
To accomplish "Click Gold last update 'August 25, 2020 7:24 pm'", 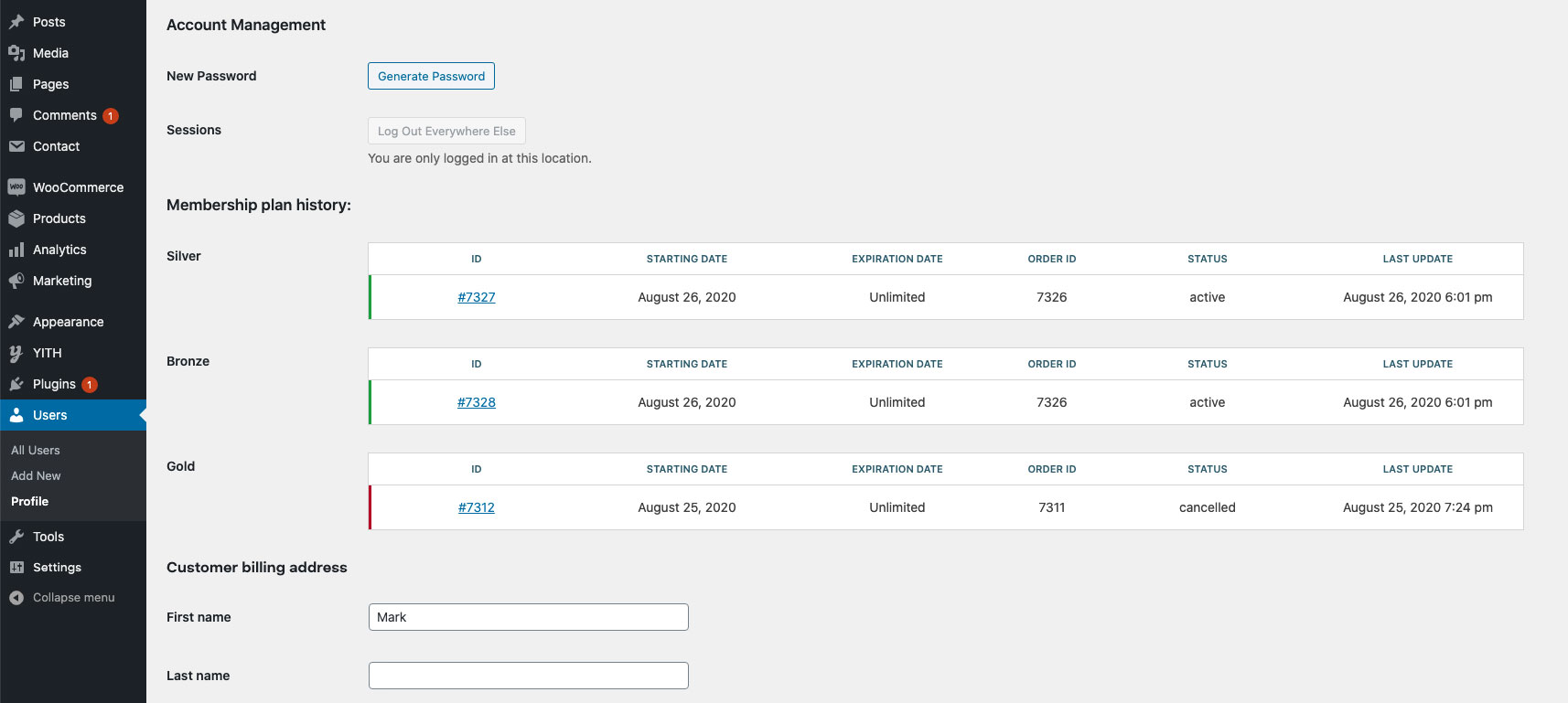I will [x=1418, y=507].
